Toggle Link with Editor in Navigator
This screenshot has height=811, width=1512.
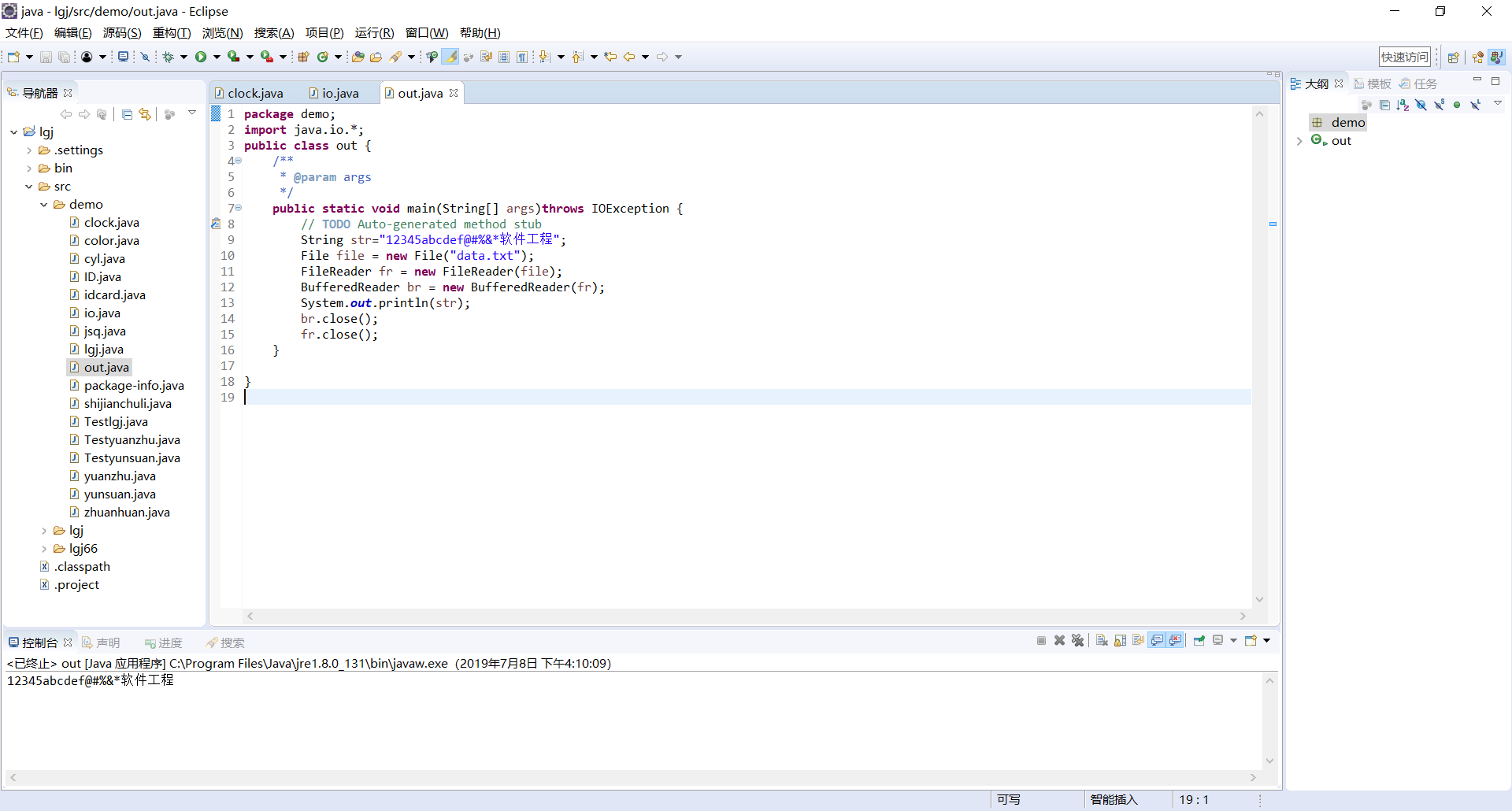click(x=145, y=114)
